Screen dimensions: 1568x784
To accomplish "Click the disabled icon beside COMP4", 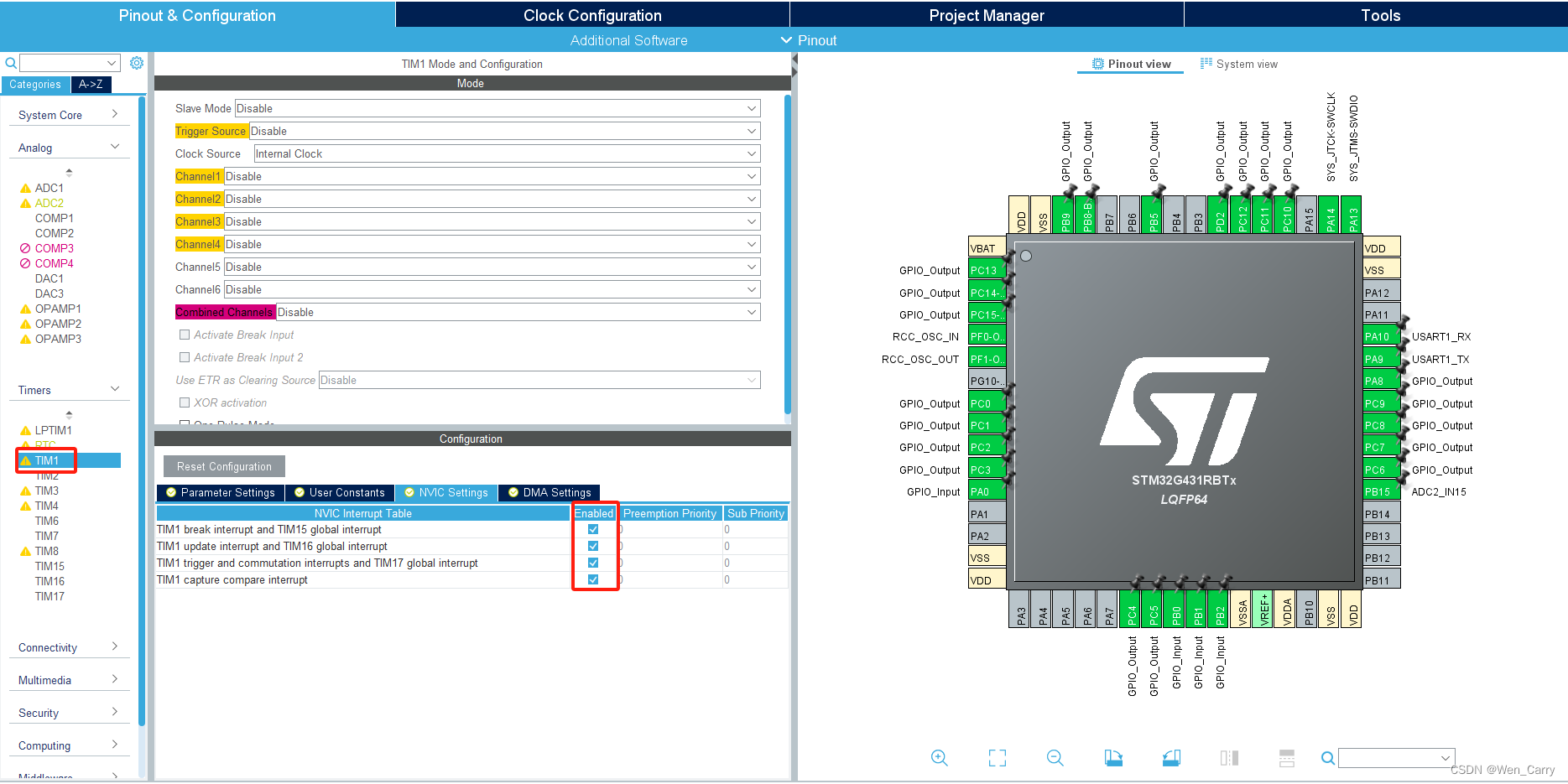I will click(25, 263).
